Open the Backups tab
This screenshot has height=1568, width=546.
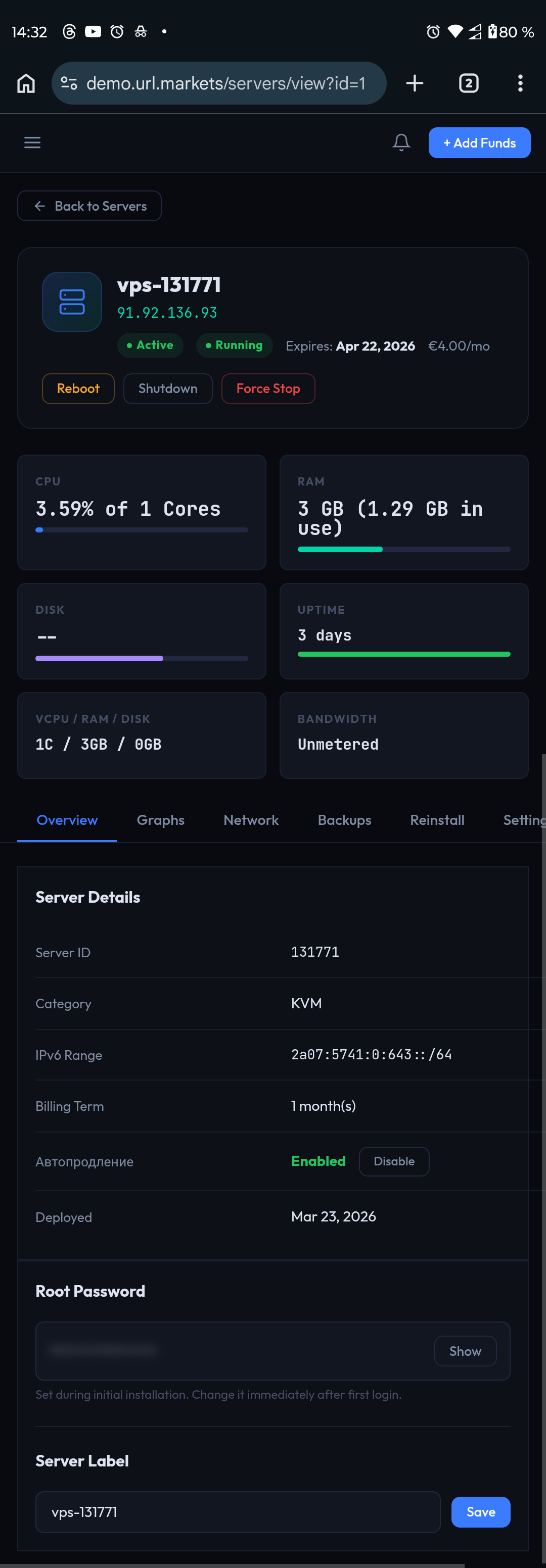click(x=344, y=820)
